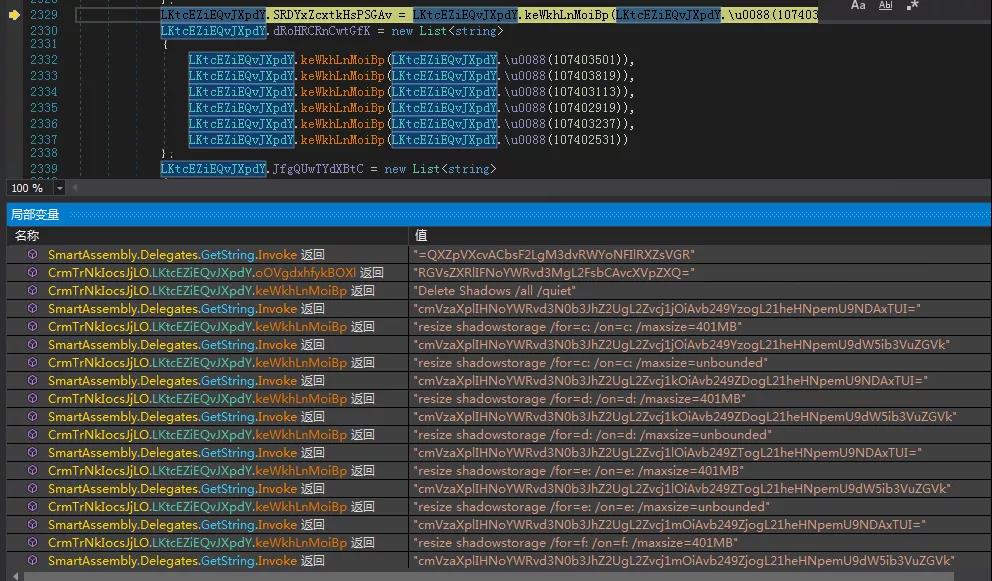Image resolution: width=992 pixels, height=581 pixels.
Task: Enable the regular expression (.*) search option
Action: [x=914, y=6]
